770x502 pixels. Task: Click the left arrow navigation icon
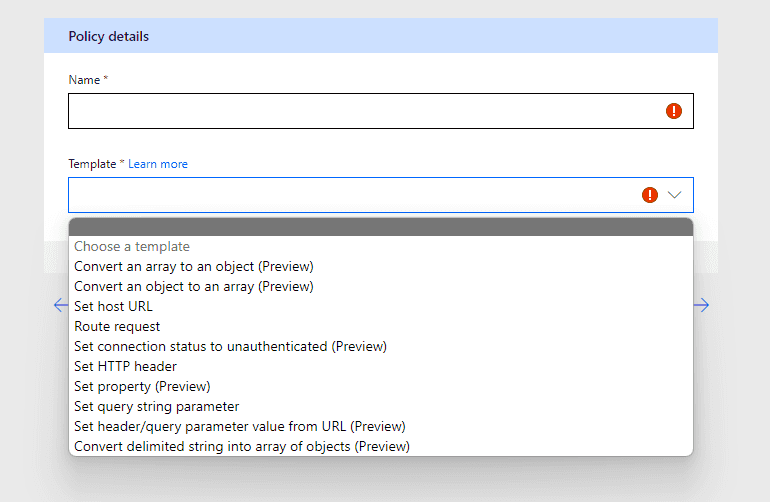click(x=61, y=305)
